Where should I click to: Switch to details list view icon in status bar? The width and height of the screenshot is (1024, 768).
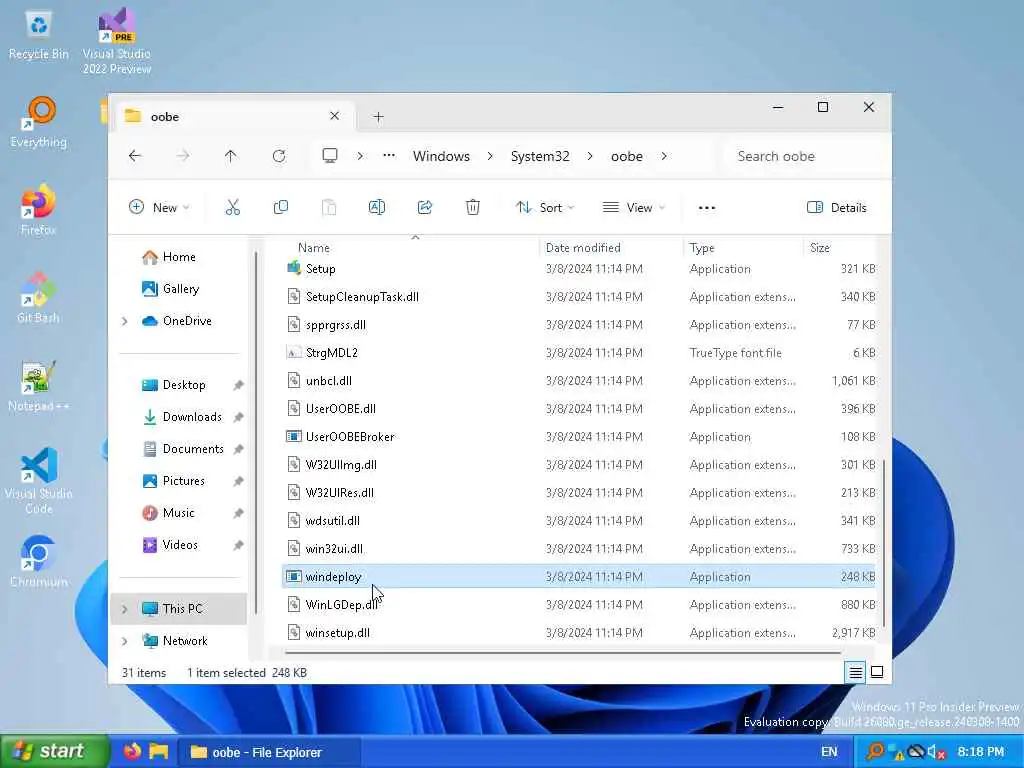tap(856, 672)
